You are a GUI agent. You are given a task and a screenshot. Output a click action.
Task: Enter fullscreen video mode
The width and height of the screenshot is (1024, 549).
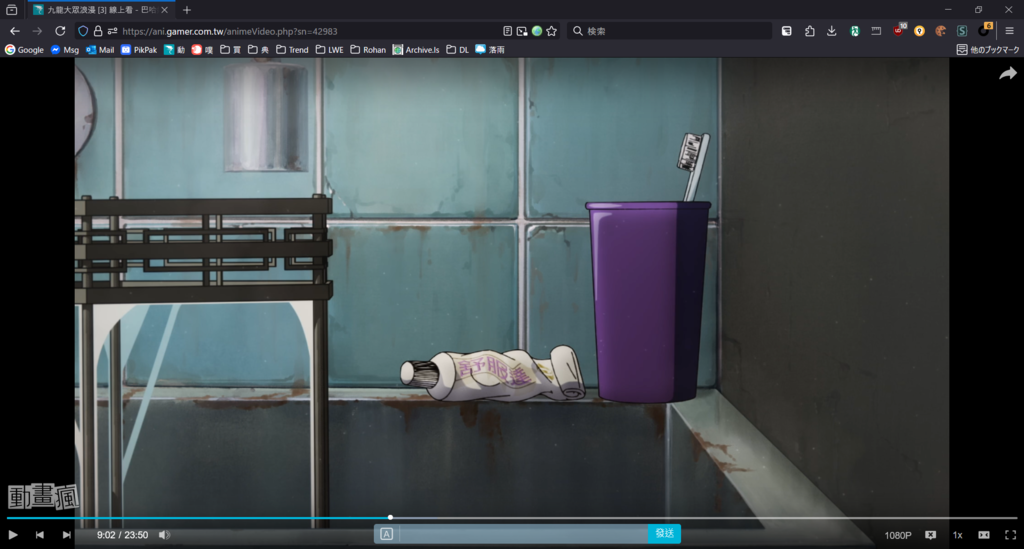pos(1010,535)
